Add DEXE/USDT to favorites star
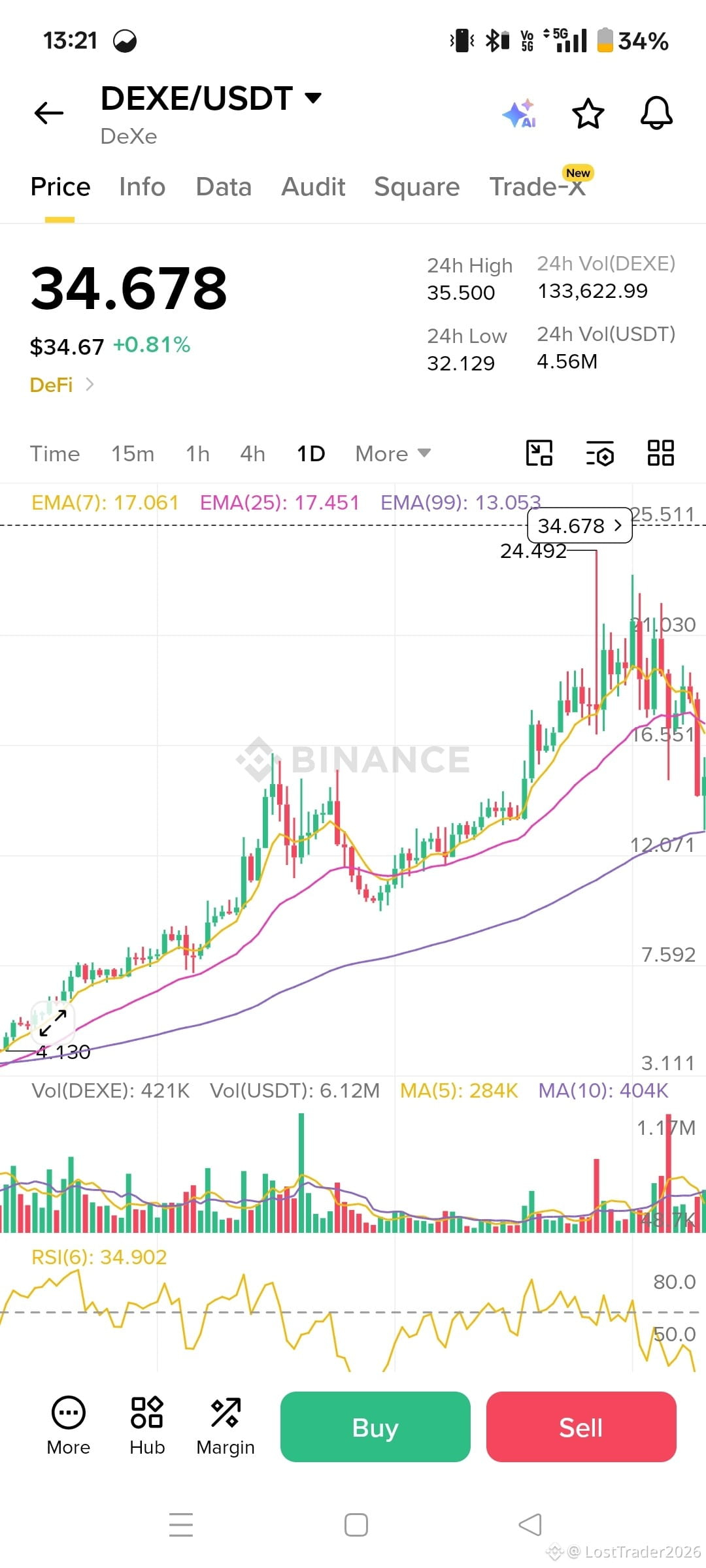Viewport: 706px width, 1568px height. (588, 114)
